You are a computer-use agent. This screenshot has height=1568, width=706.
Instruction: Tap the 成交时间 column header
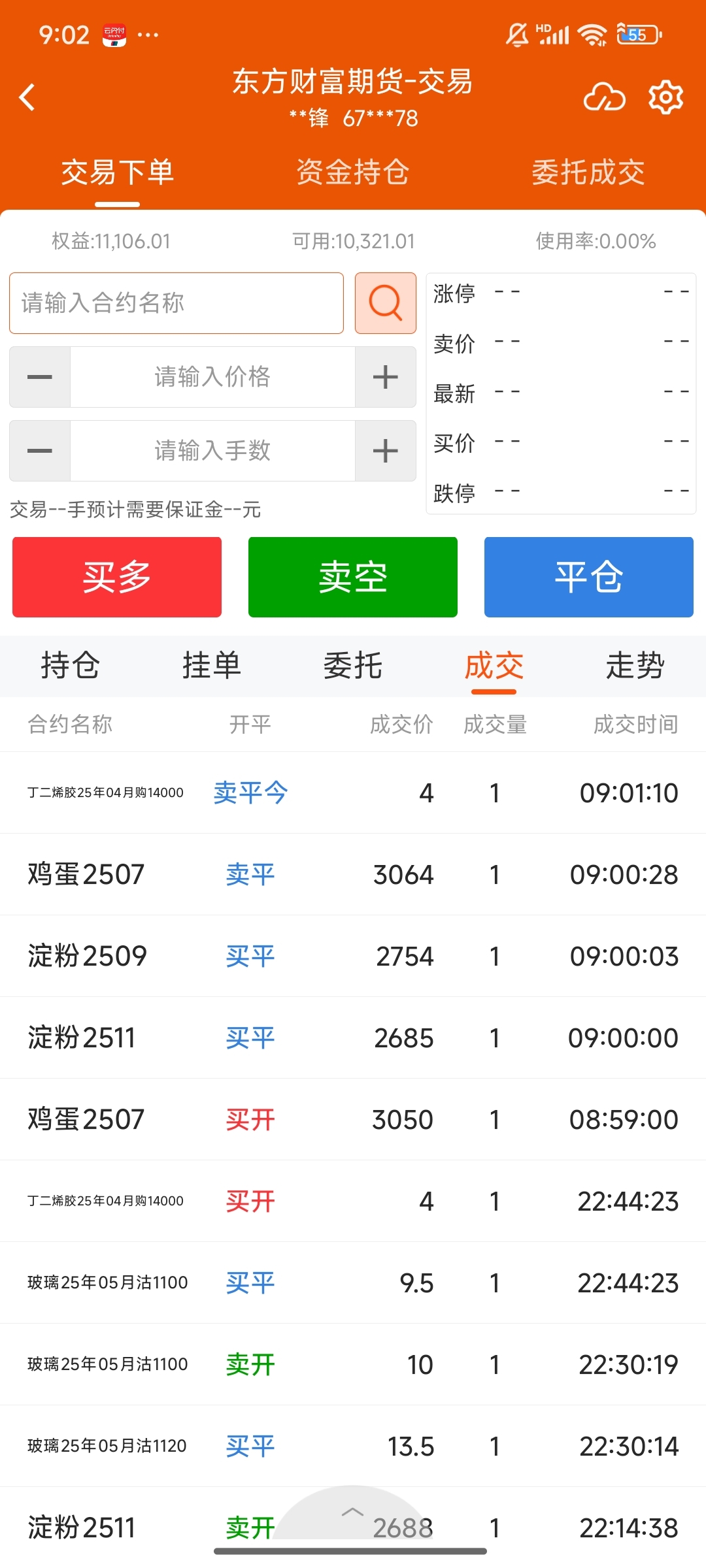pyautogui.click(x=635, y=724)
